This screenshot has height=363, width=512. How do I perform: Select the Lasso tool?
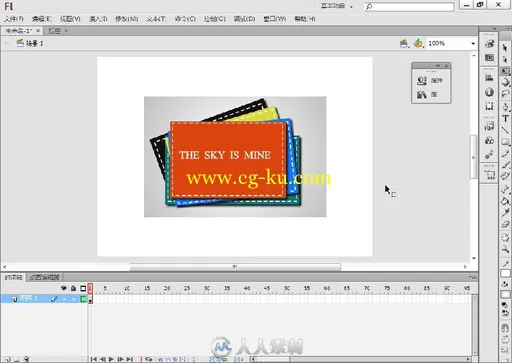pyautogui.click(x=505, y=94)
